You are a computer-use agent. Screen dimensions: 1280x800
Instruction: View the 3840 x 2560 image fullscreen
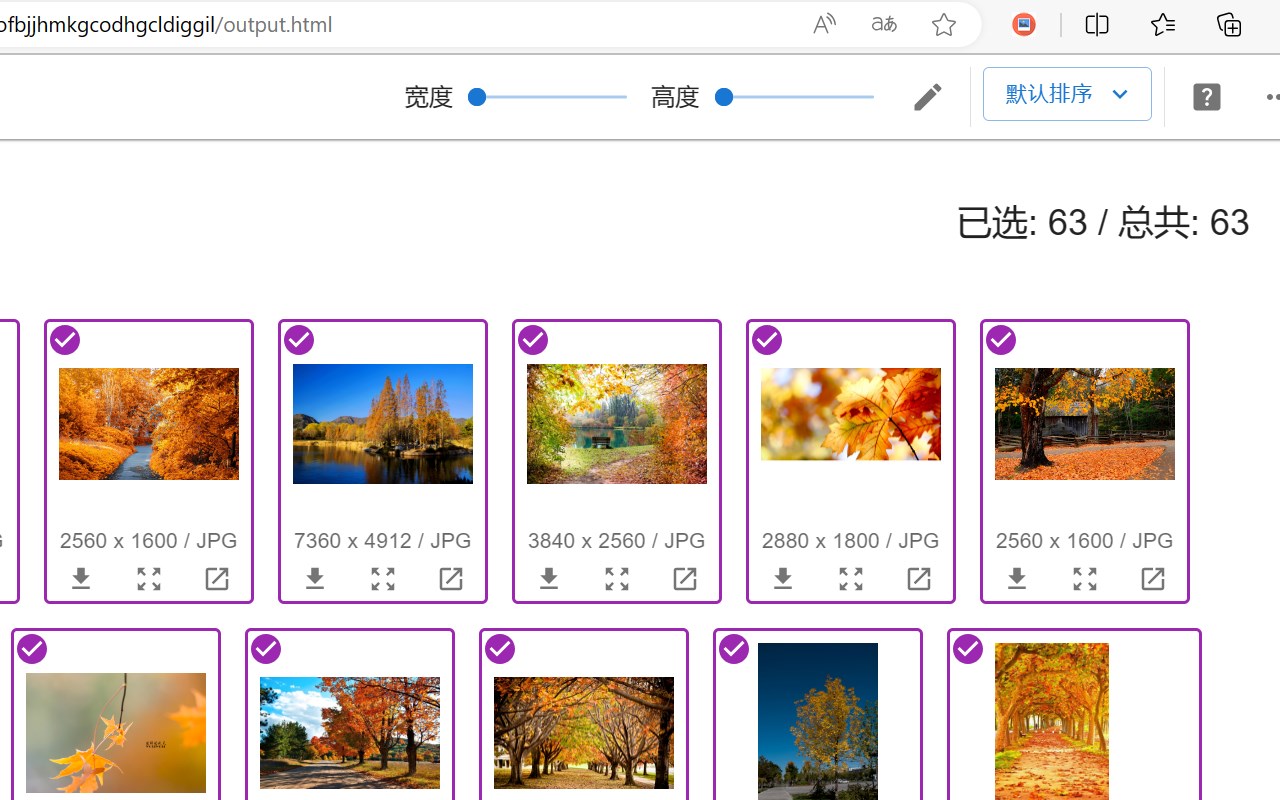(x=617, y=579)
